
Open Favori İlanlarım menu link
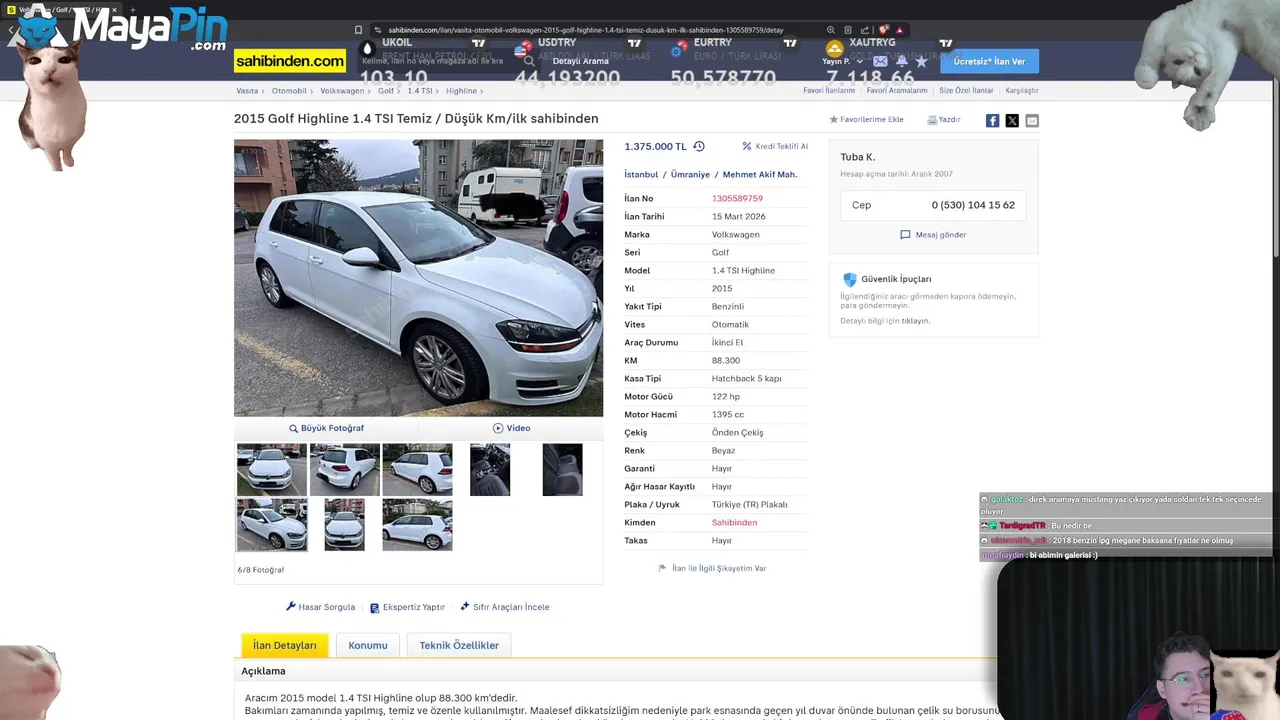[x=829, y=91]
